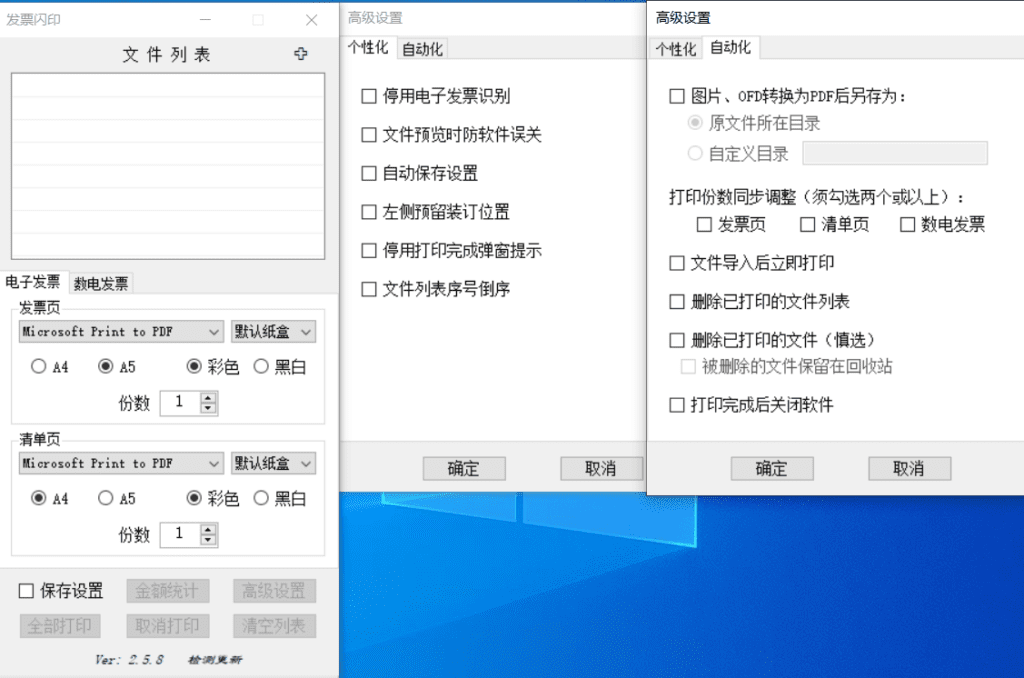Enable 左侧预留装订位置 checkbox
The width and height of the screenshot is (1024, 678).
coord(369,212)
